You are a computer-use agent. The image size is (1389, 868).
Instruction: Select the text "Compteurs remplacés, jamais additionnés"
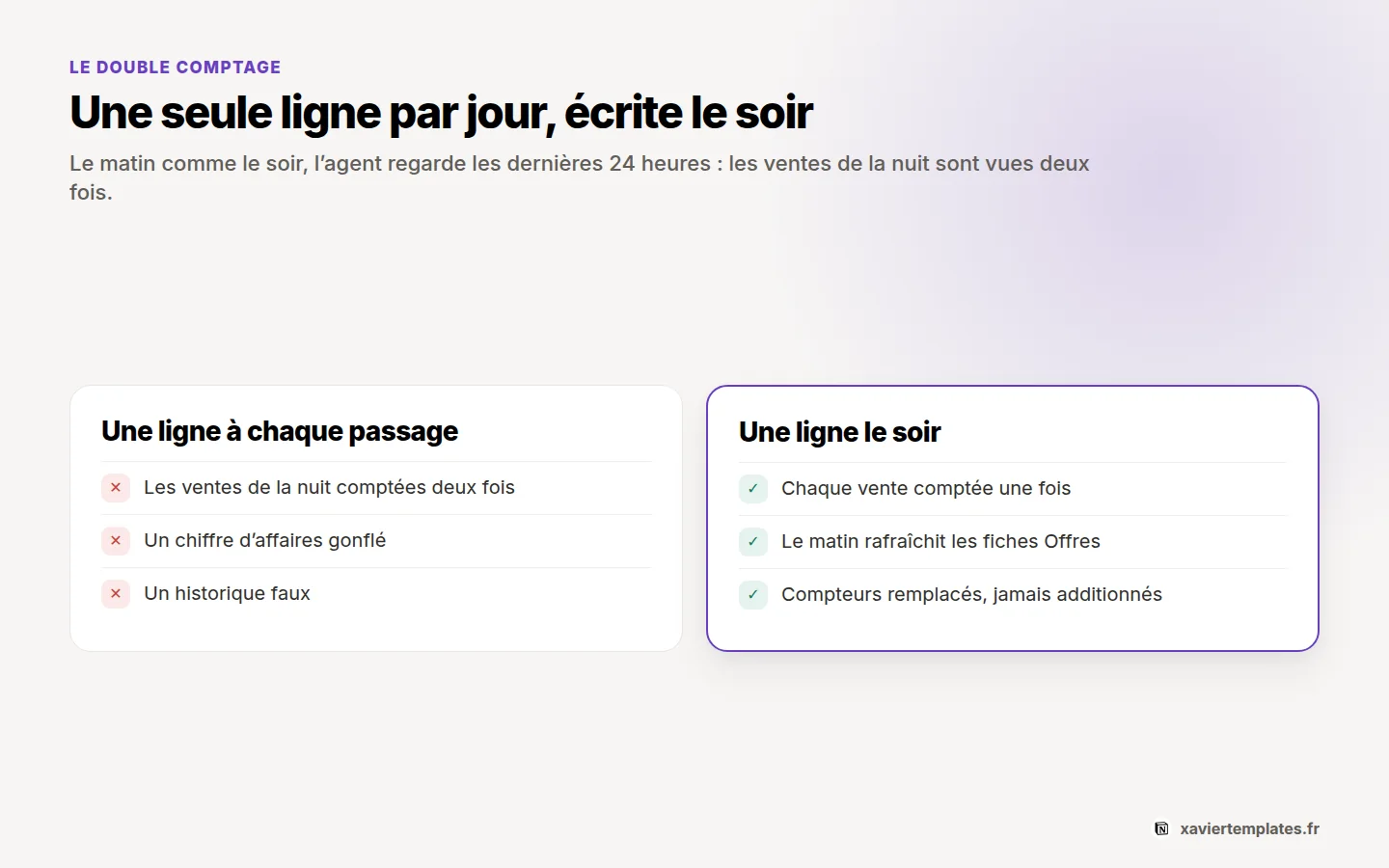(x=971, y=595)
